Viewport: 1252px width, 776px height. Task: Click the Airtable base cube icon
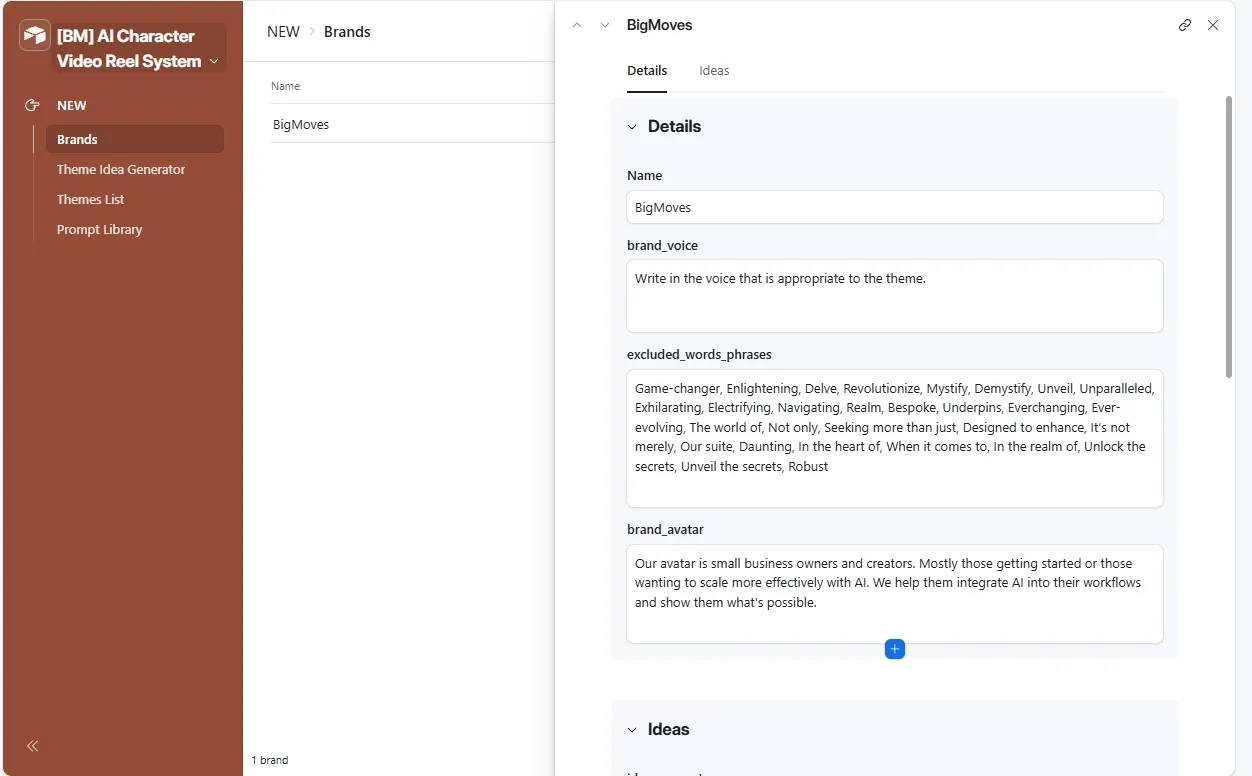[x=35, y=36]
